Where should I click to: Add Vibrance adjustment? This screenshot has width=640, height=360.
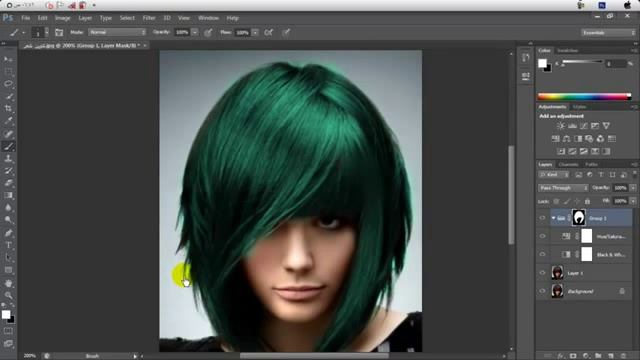(x=606, y=126)
